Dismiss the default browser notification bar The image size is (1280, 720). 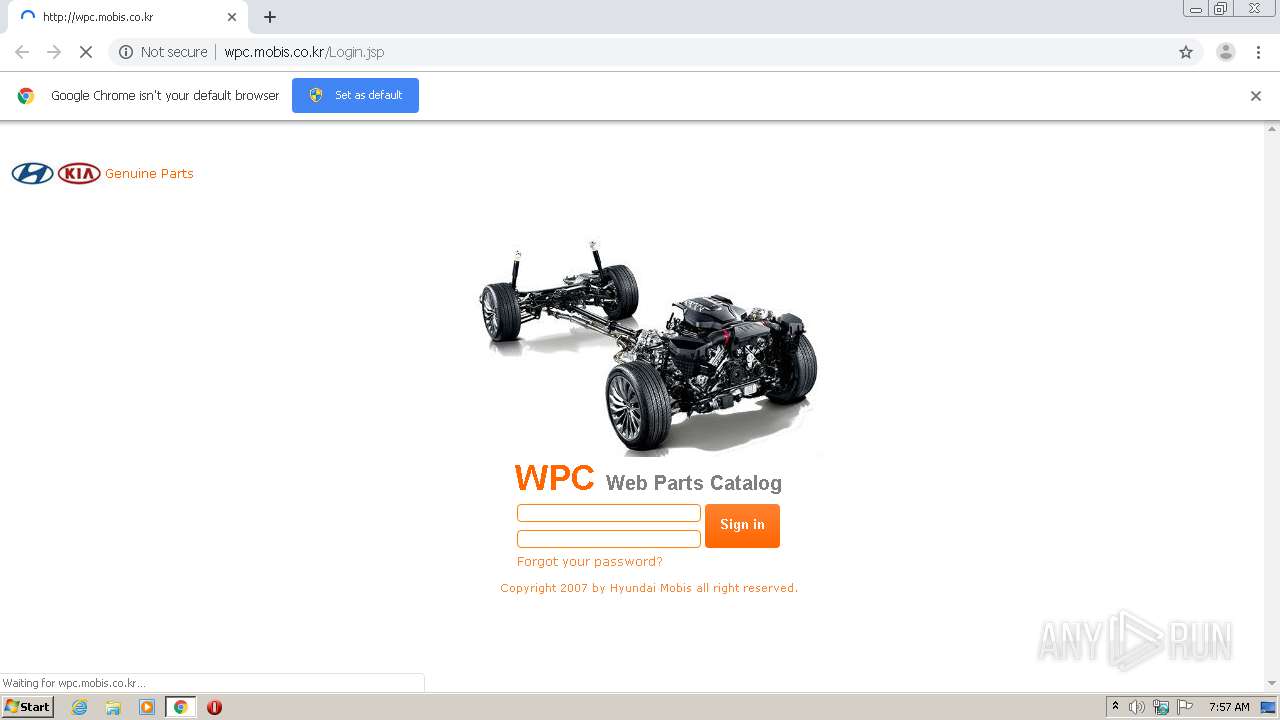point(1256,96)
